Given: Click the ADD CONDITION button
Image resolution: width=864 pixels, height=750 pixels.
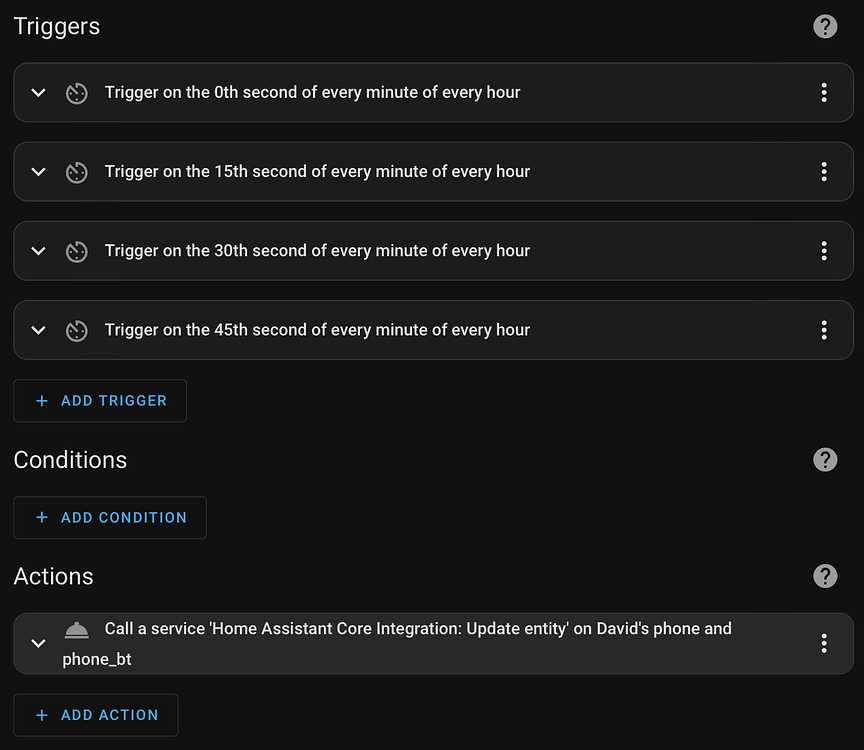Looking at the screenshot, I should [110, 517].
